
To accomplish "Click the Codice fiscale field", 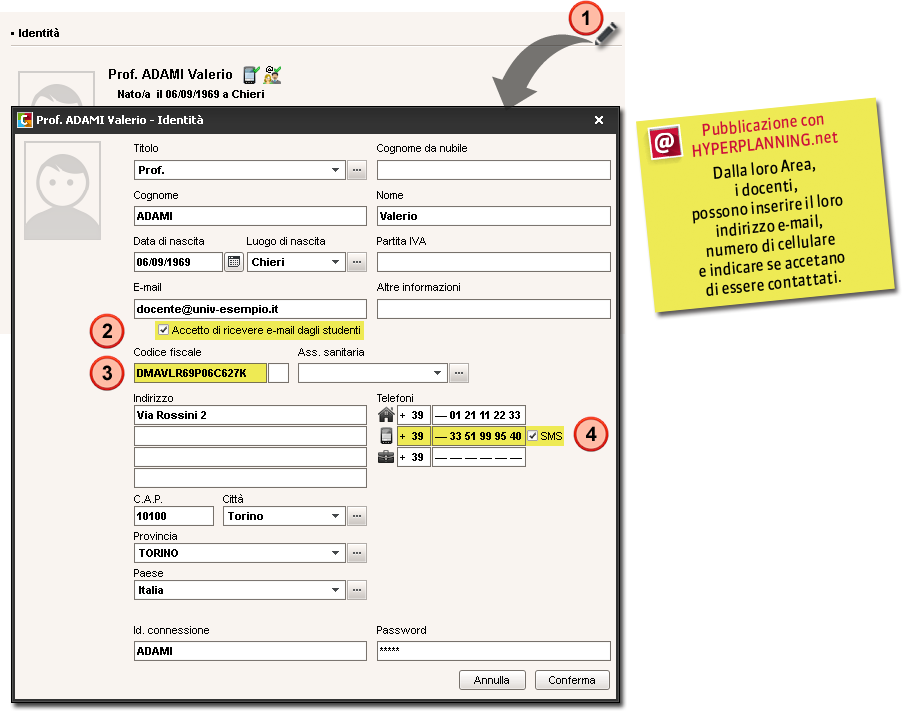I will coord(200,373).
